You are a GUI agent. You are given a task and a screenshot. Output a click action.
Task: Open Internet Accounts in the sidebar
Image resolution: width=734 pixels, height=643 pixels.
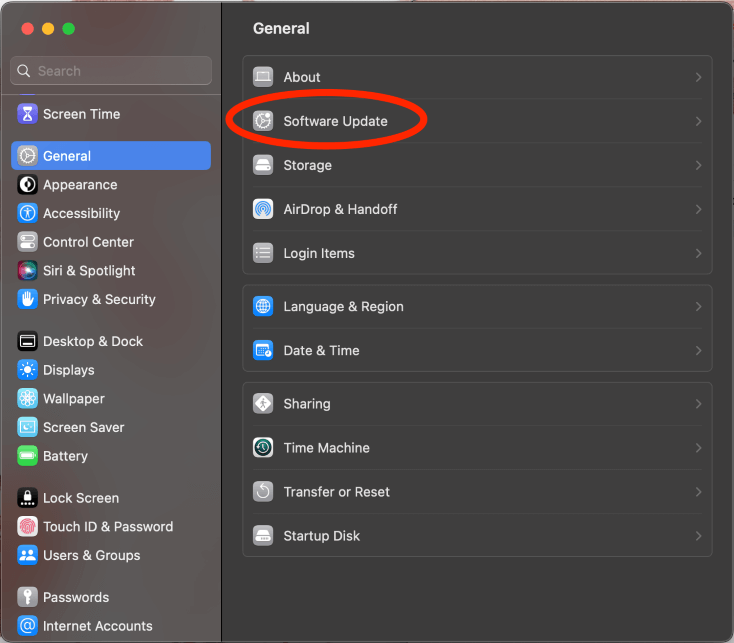pos(98,626)
